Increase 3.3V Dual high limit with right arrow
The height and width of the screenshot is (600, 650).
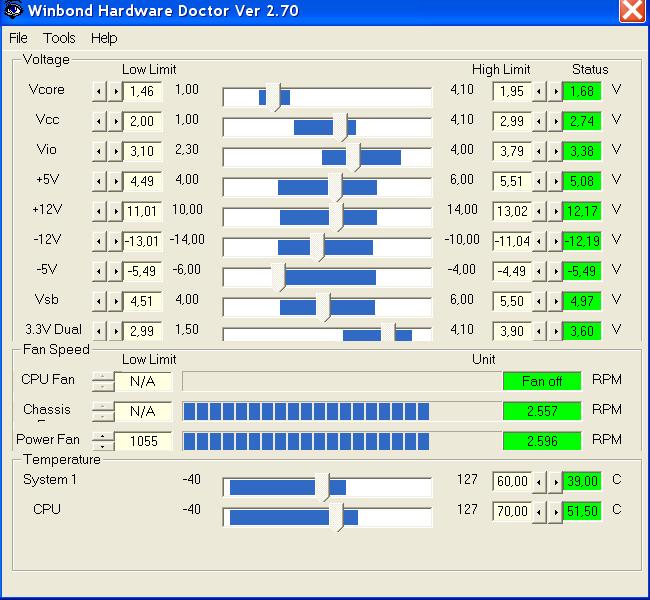[x=555, y=331]
